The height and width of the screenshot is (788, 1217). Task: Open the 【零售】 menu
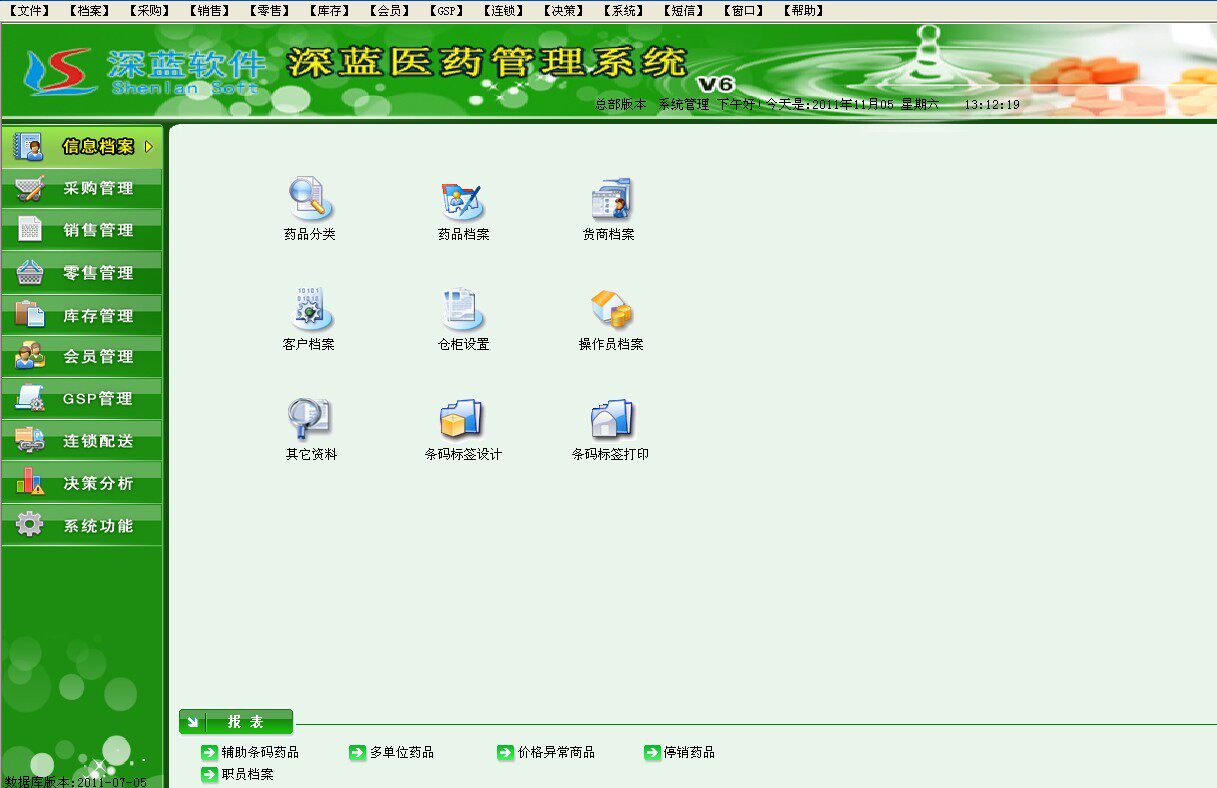267,11
